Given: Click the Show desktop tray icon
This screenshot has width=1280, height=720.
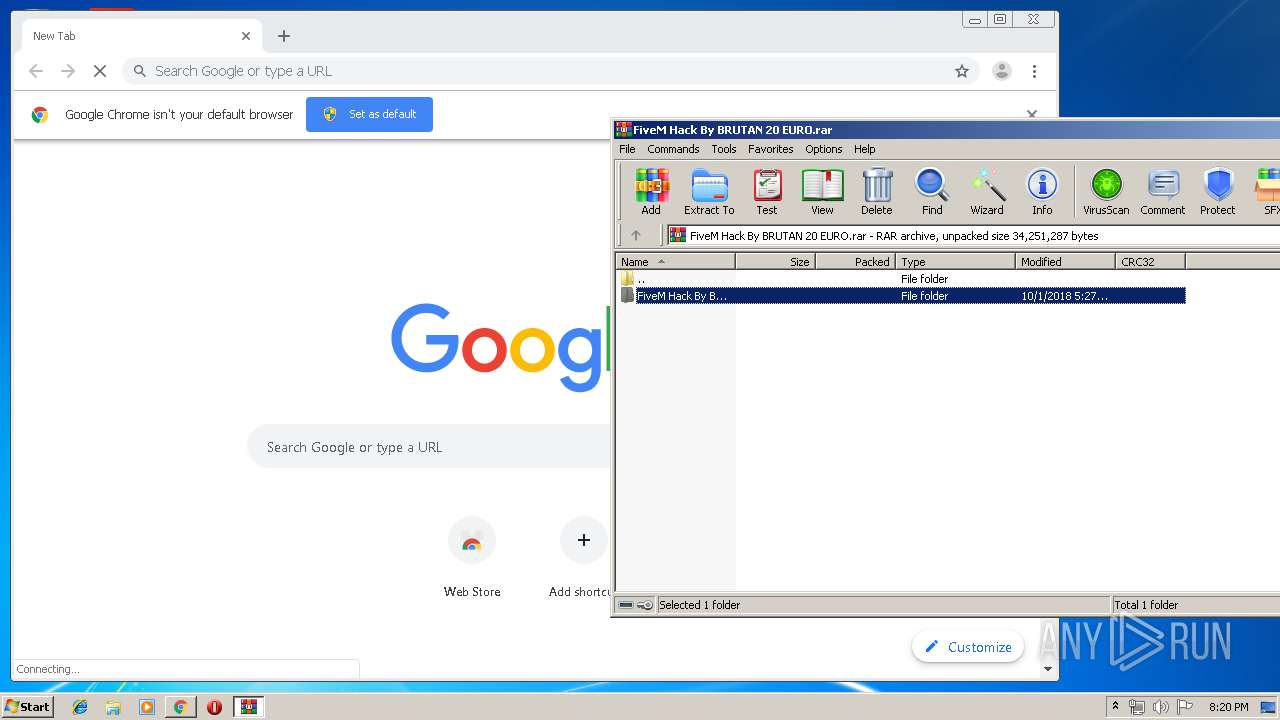Looking at the screenshot, I should (1268, 707).
